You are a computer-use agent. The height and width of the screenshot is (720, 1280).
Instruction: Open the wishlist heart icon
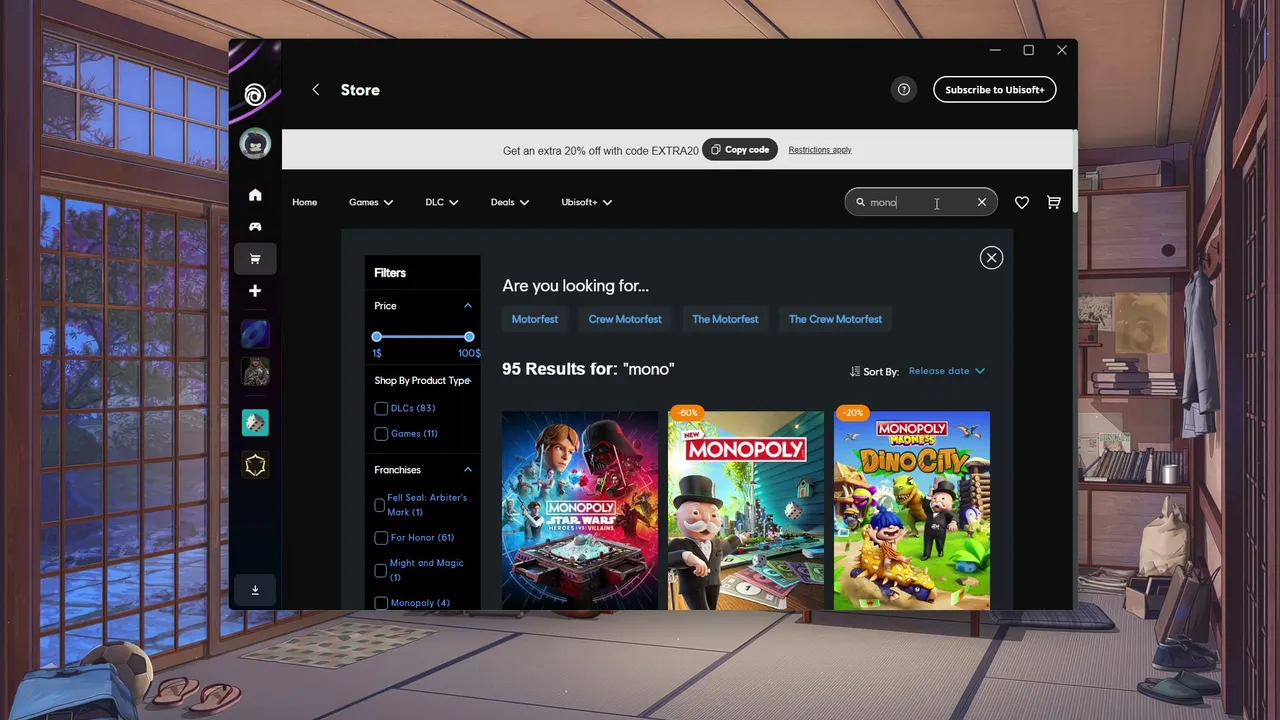(1022, 202)
